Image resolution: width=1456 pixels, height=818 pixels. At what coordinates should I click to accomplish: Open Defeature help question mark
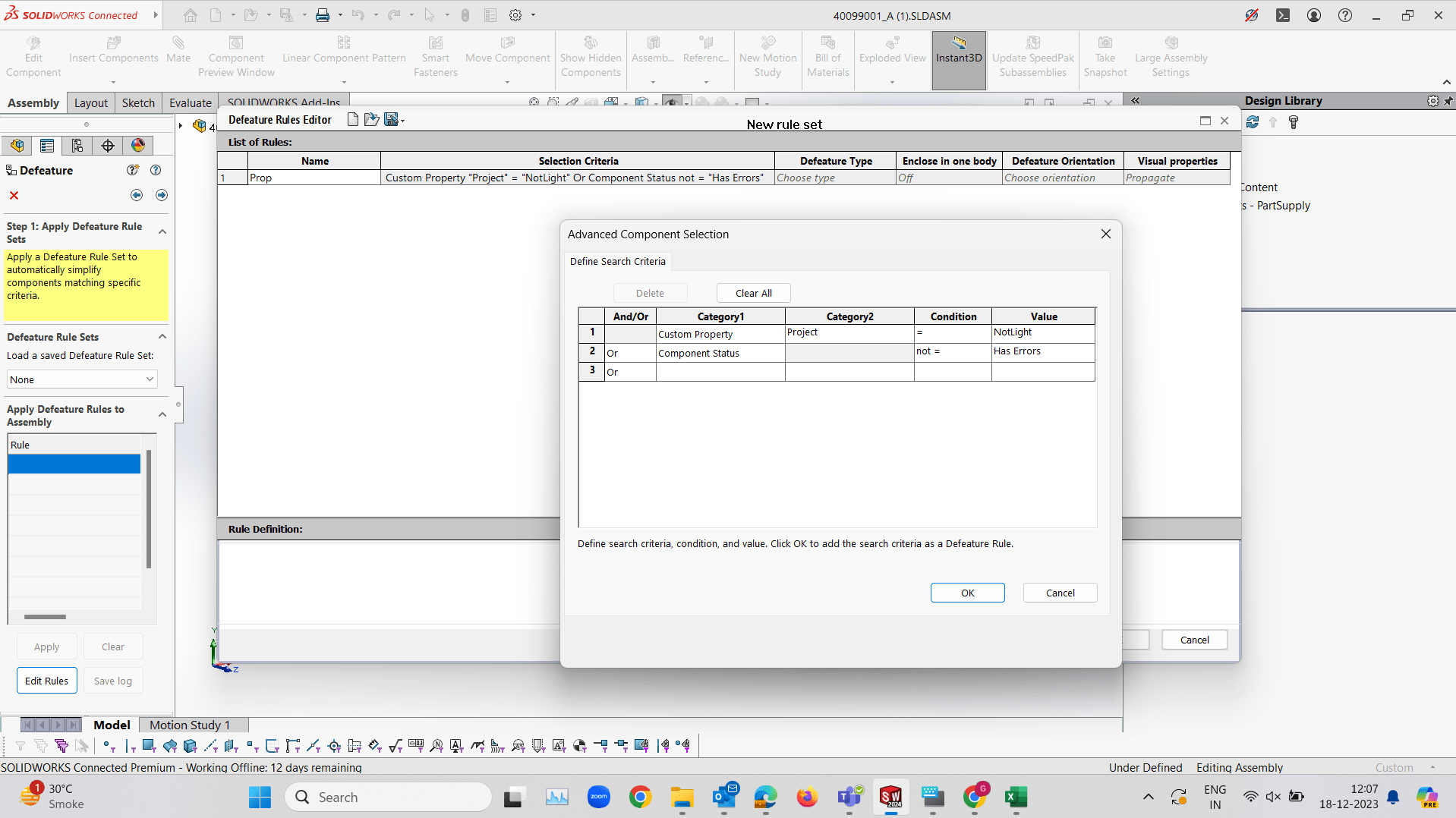pos(156,170)
